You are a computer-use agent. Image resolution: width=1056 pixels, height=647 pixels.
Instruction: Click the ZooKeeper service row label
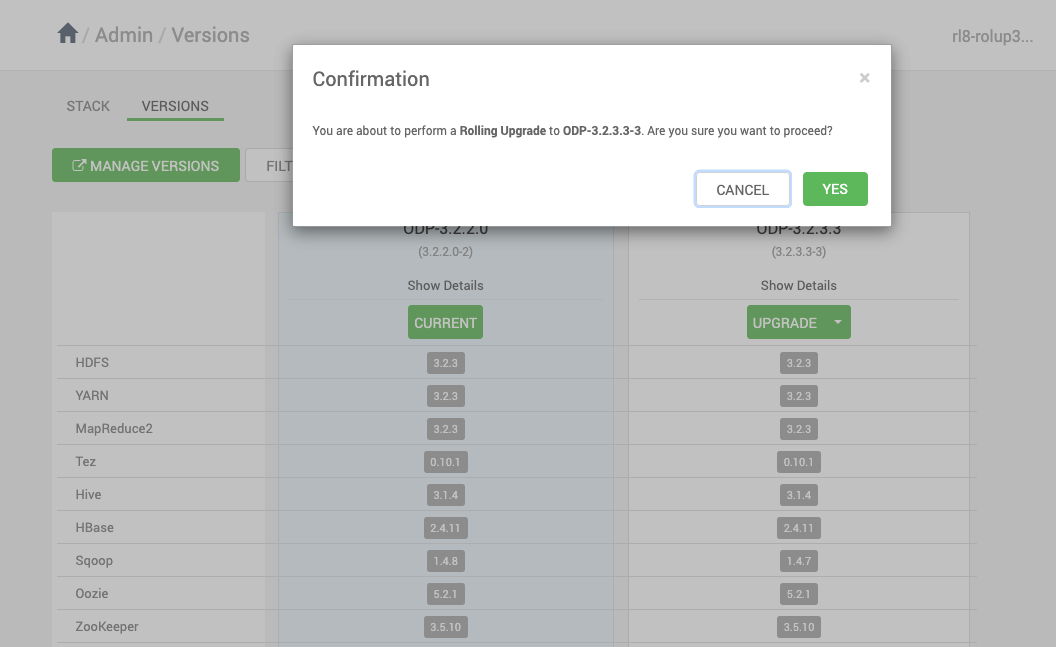107,627
